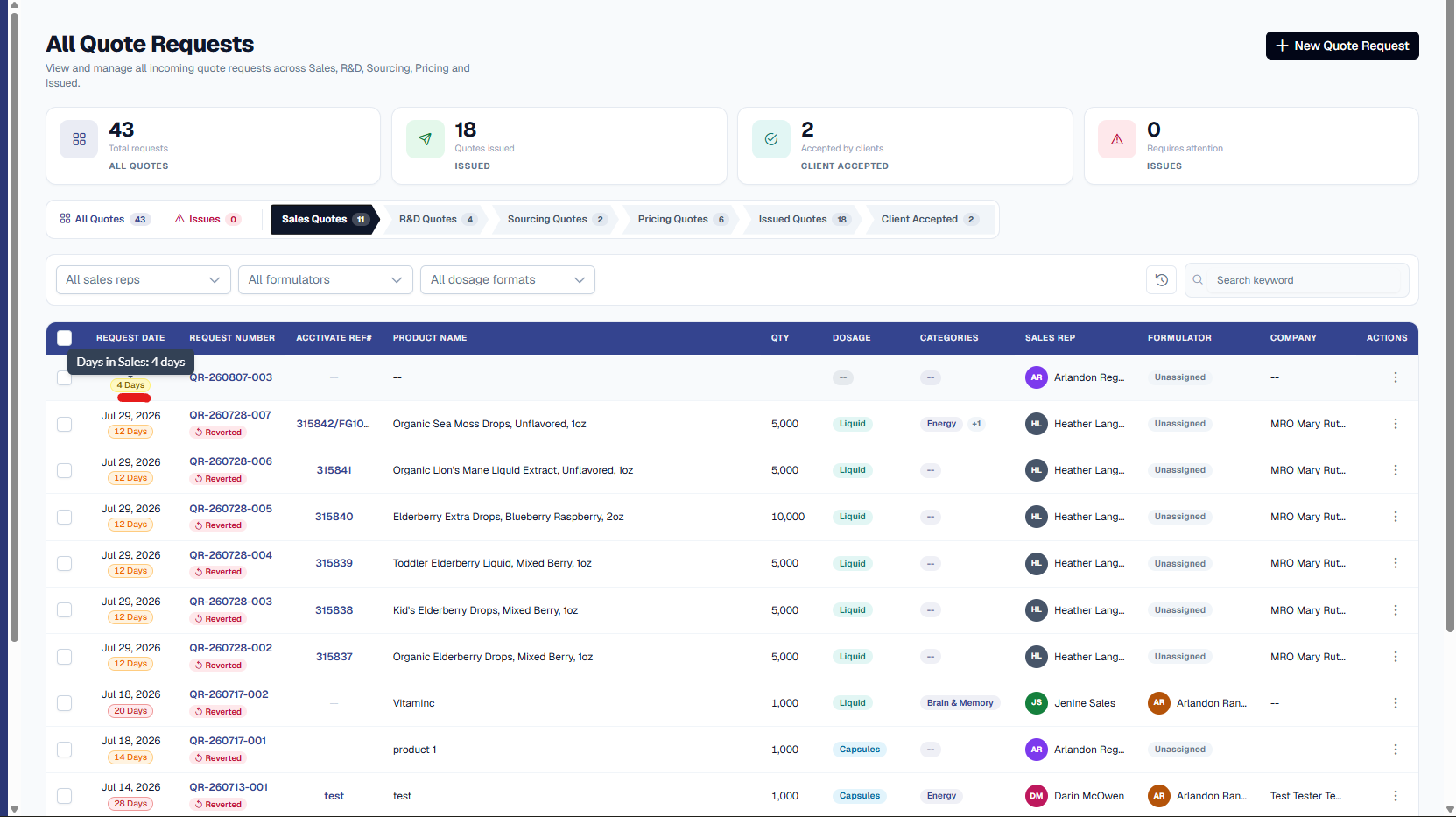Open quote link QR-260807-003

(x=231, y=377)
